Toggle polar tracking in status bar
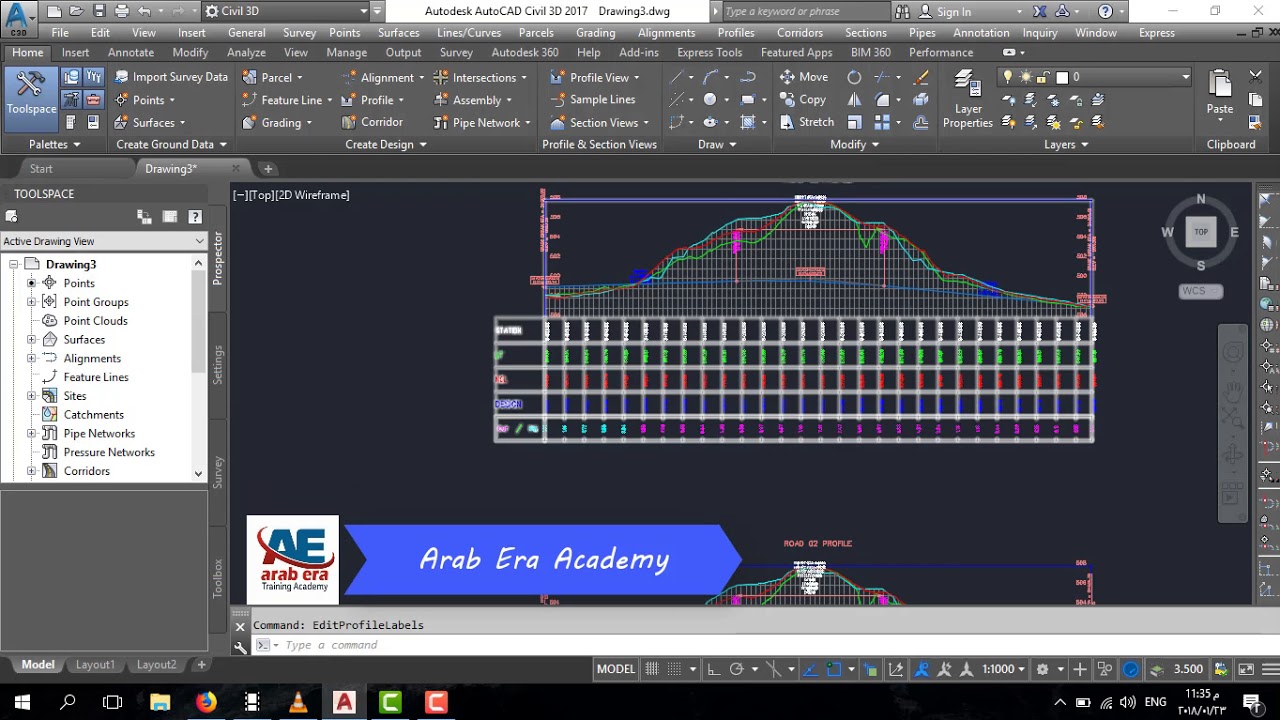 tap(737, 669)
